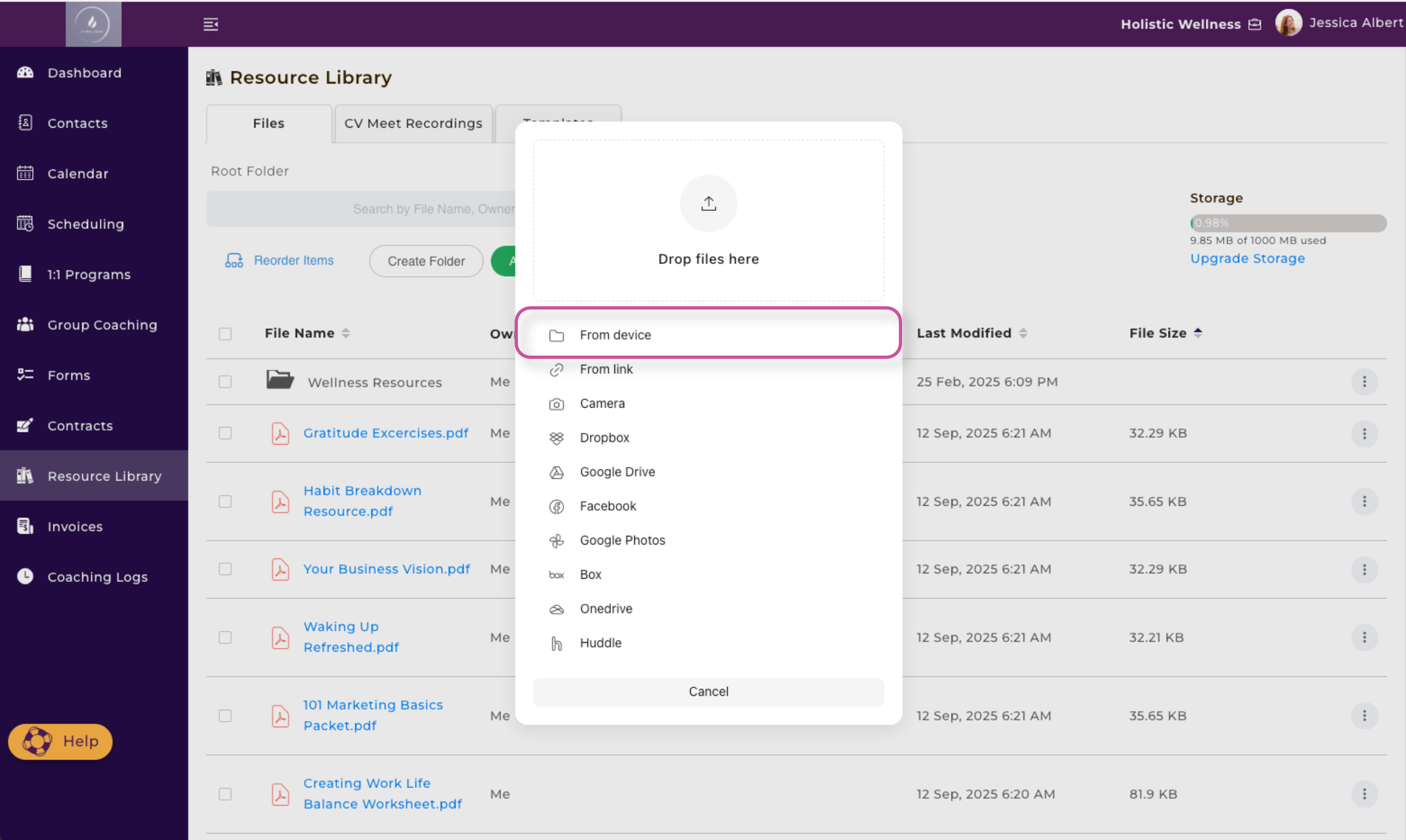Choose Dropbox as upload source
This screenshot has height=840, width=1406.
coord(604,438)
